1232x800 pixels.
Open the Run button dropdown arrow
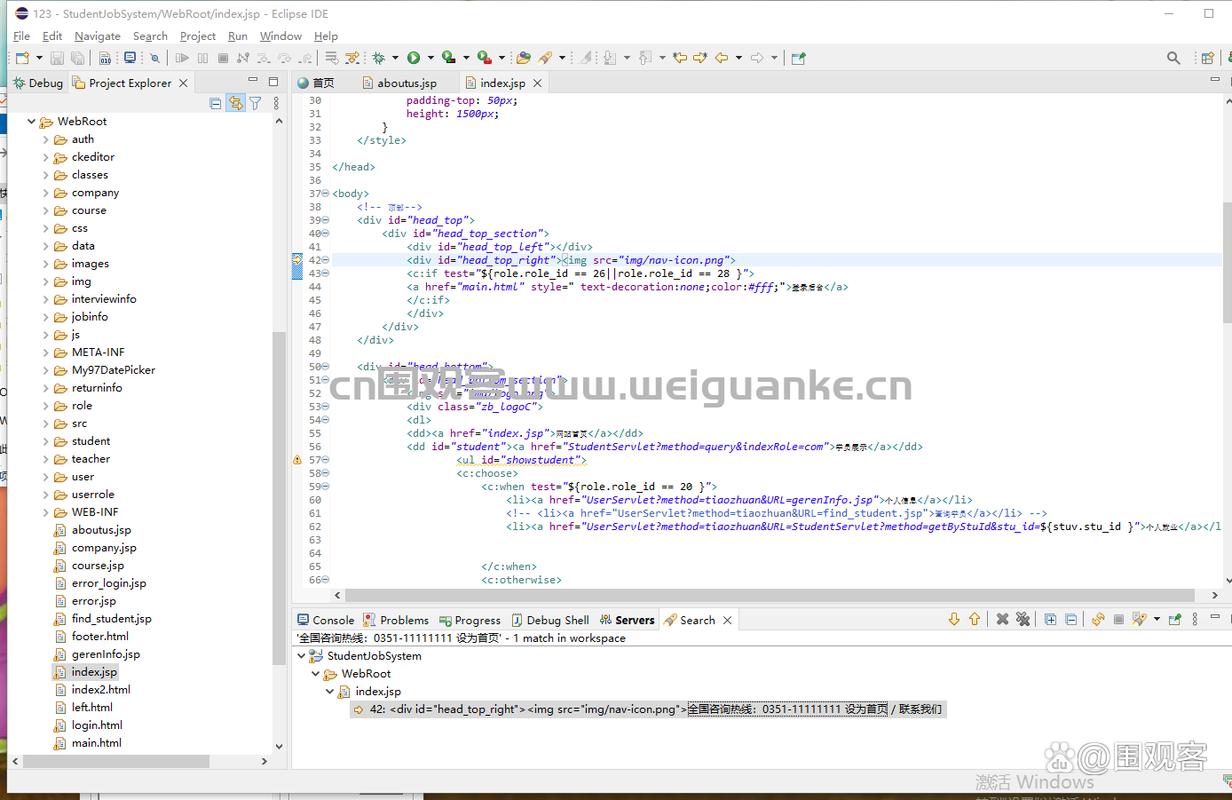(x=430, y=57)
